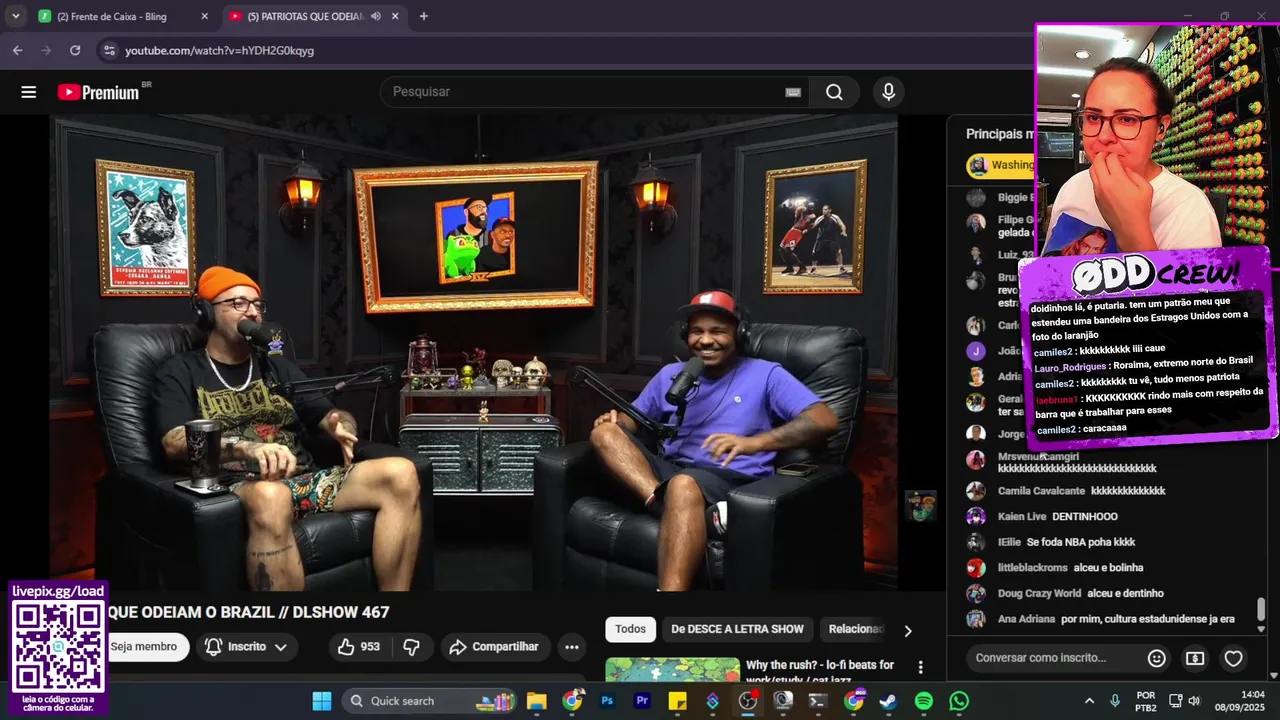Open Sticky Notes from taskbar
The height and width of the screenshot is (720, 1280).
click(x=677, y=701)
